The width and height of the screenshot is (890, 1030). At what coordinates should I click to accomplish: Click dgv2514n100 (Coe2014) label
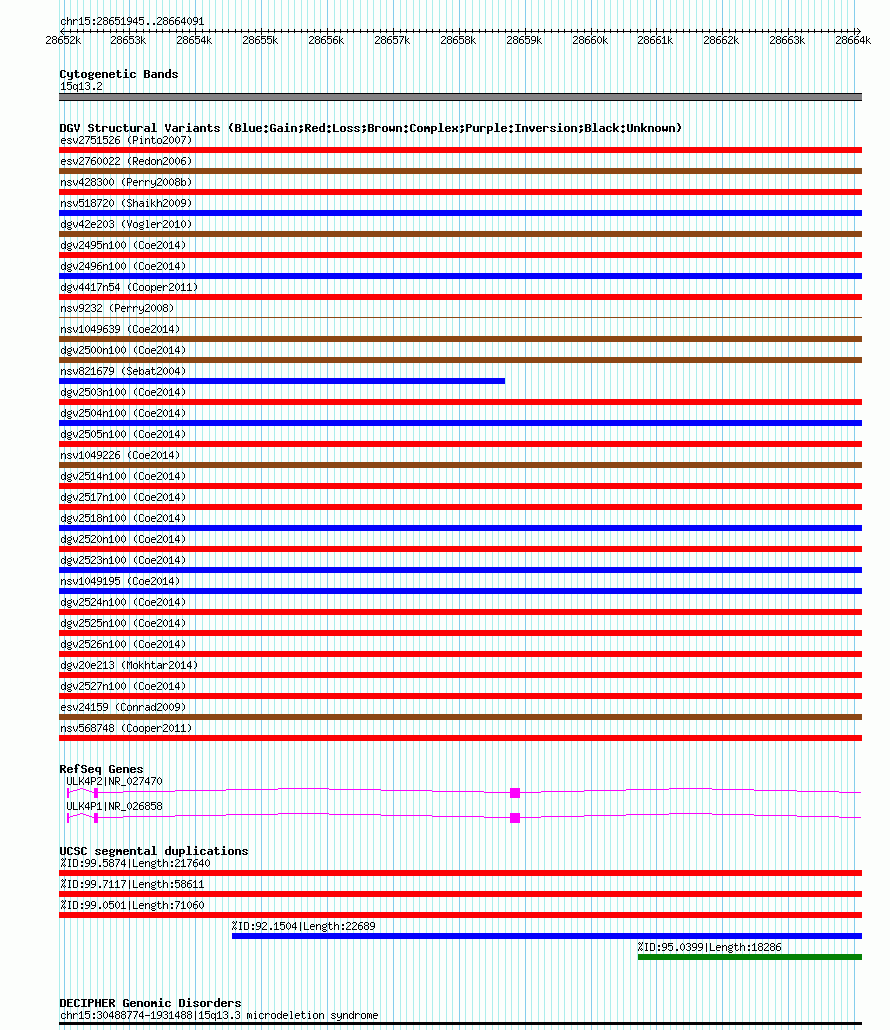[x=123, y=477]
